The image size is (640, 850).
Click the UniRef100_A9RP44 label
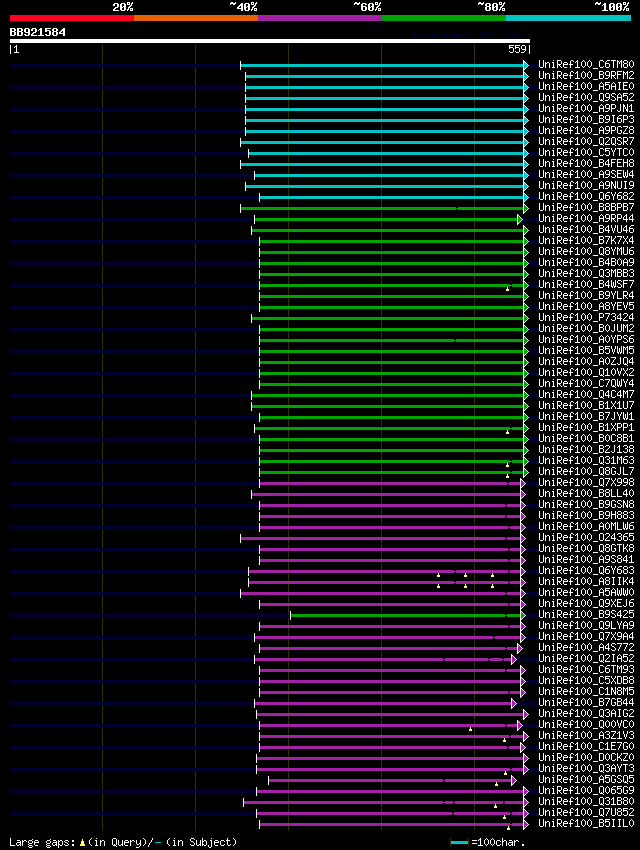pyautogui.click(x=586, y=218)
